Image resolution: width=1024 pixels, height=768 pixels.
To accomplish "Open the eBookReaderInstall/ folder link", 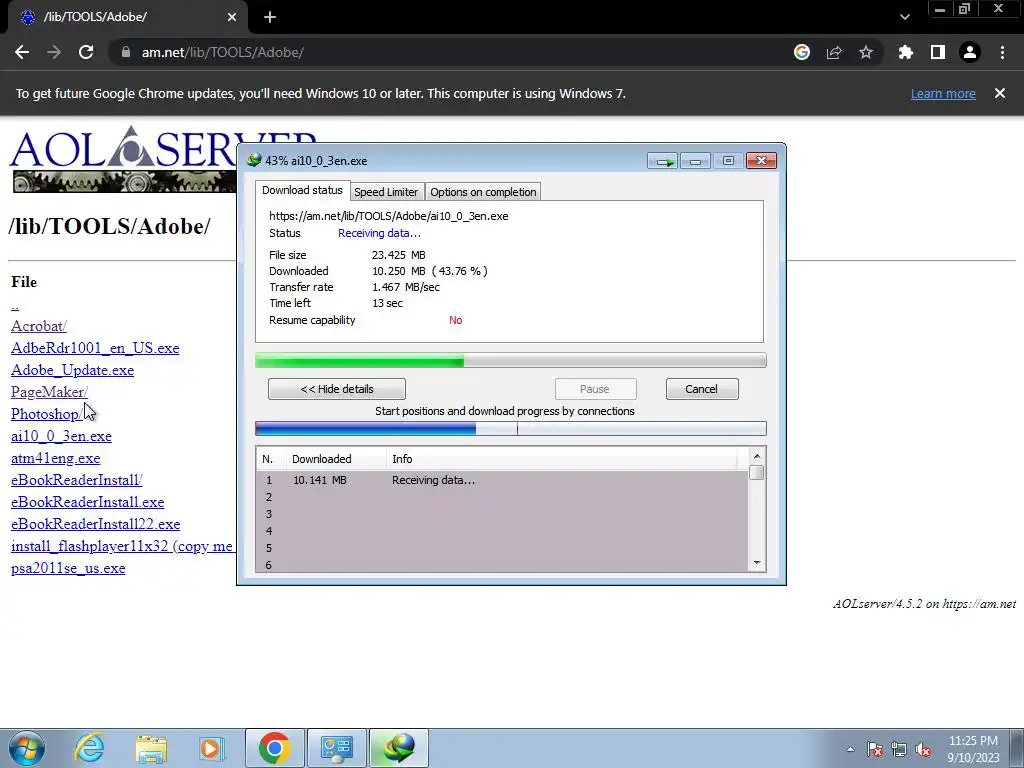I will coord(76,480).
